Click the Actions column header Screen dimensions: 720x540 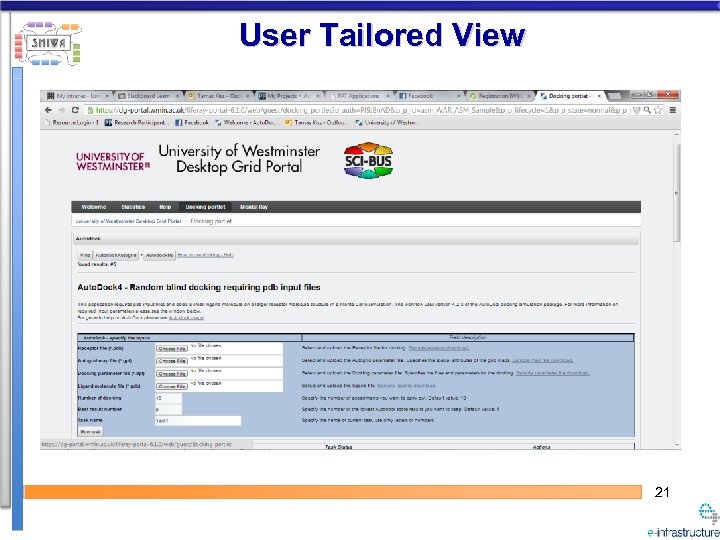tap(541, 447)
